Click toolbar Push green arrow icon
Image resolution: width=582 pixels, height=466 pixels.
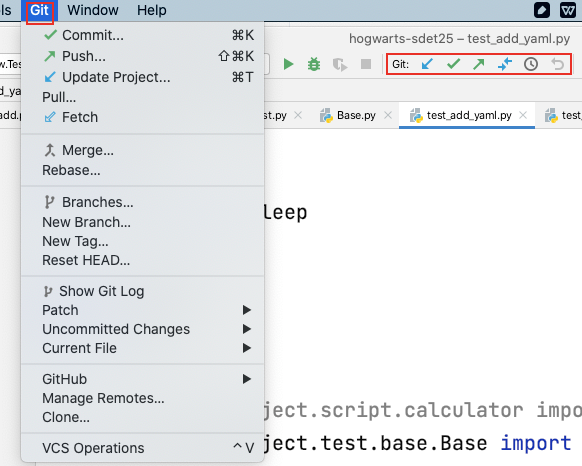point(479,64)
